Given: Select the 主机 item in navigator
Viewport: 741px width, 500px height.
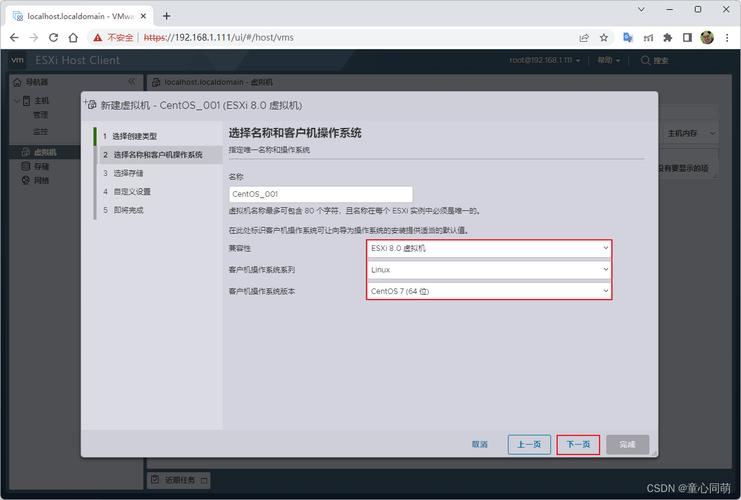Looking at the screenshot, I should [41, 101].
